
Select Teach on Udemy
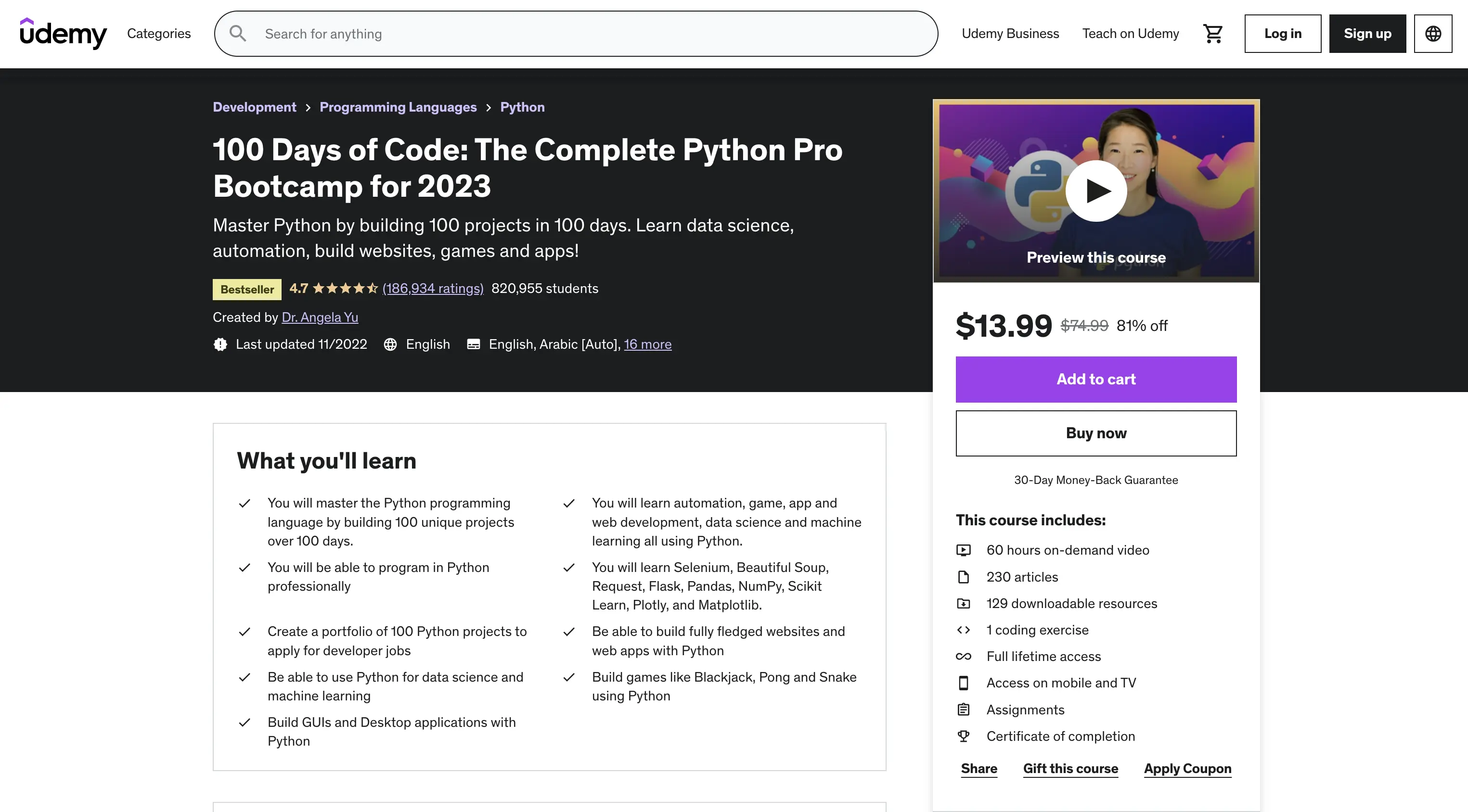click(x=1131, y=33)
